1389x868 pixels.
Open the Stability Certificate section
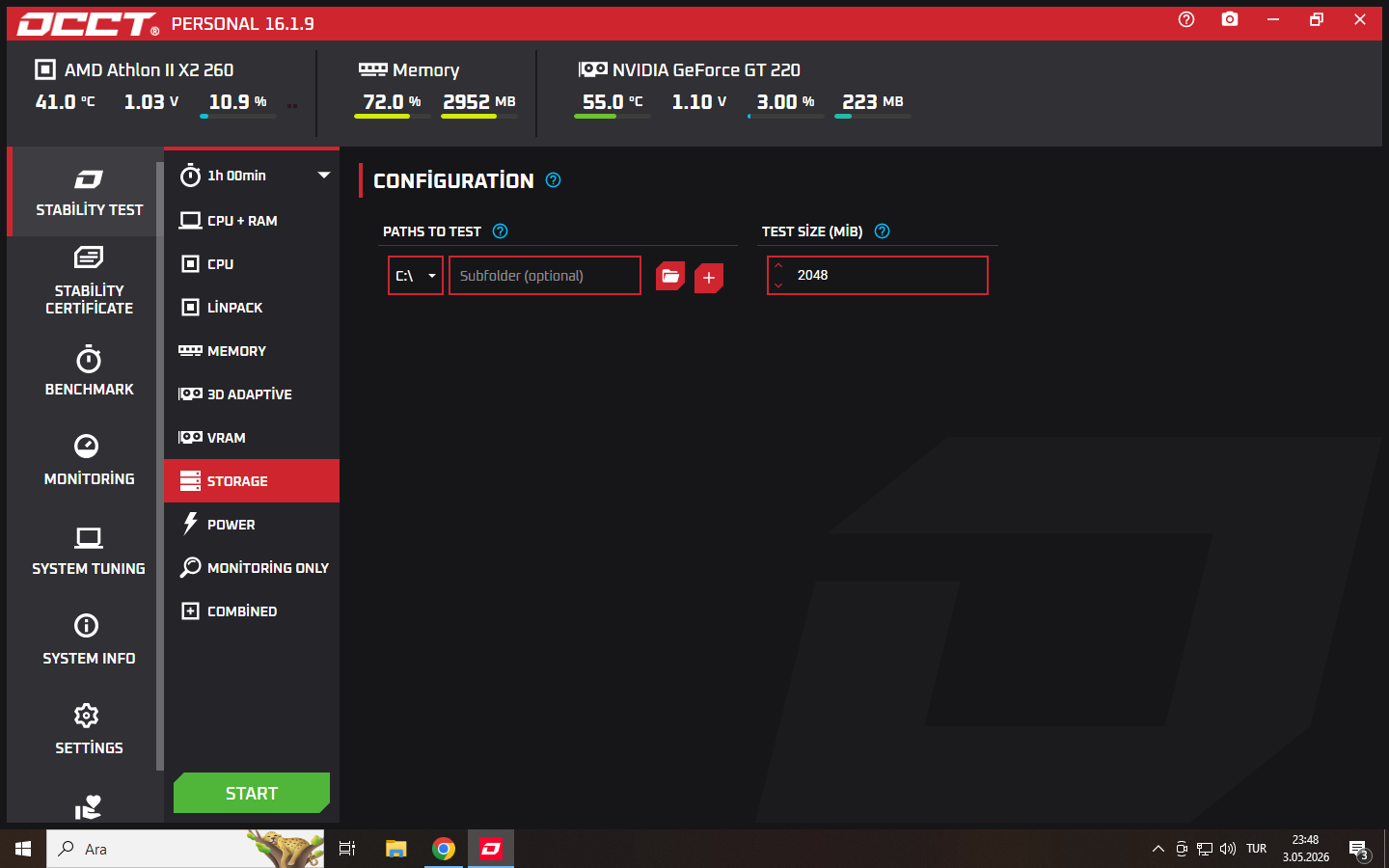coord(89,282)
